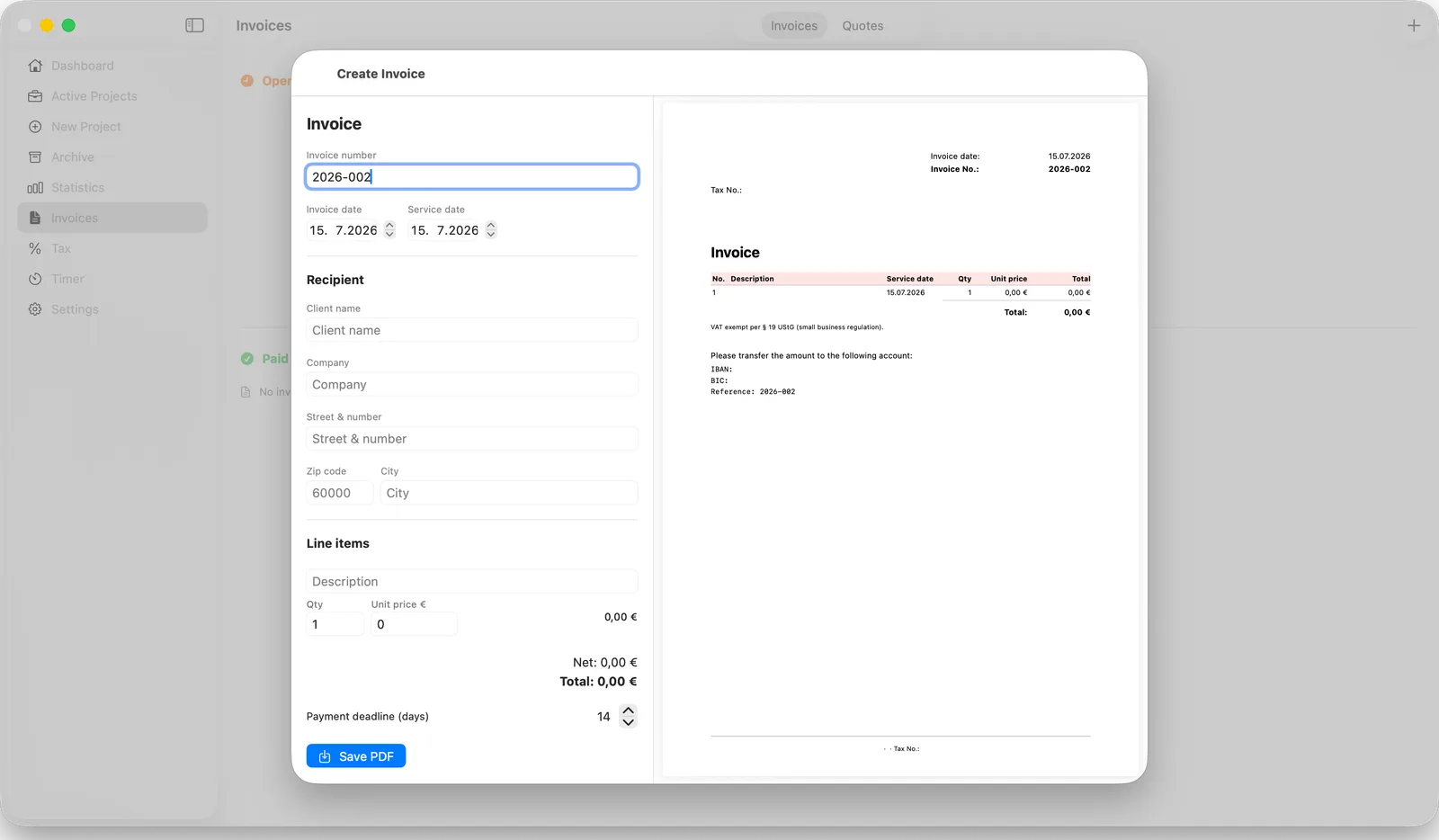
Task: Click the Zip code field
Action: [x=339, y=493]
